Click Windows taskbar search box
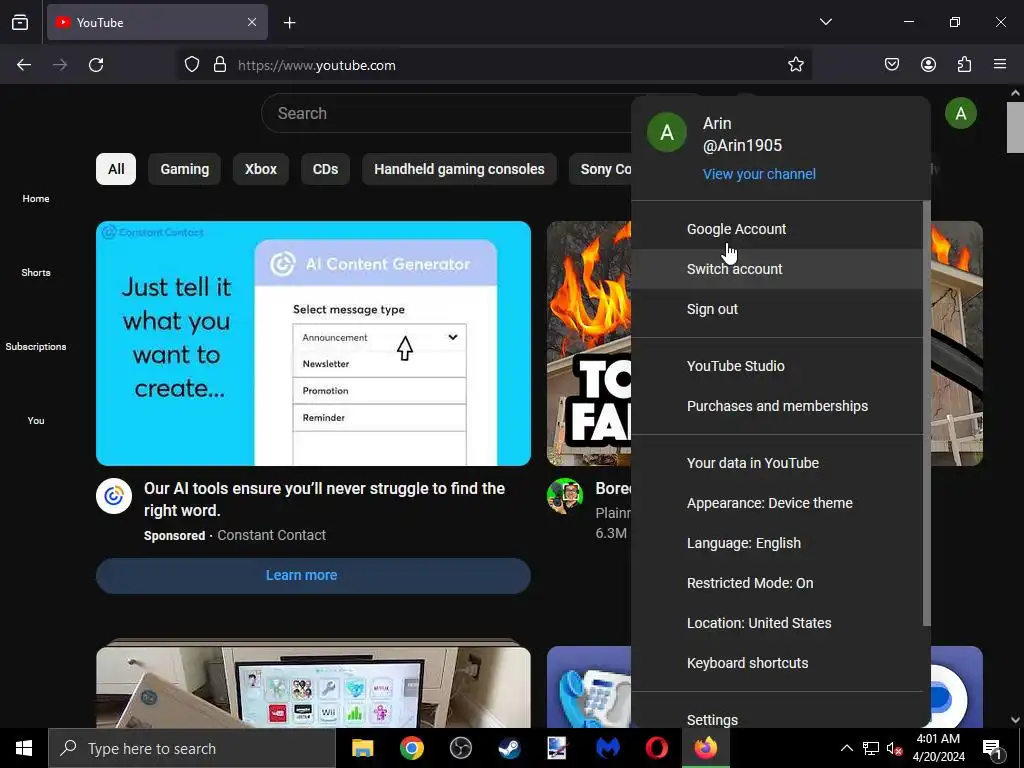The height and width of the screenshot is (768, 1024). click(x=191, y=748)
